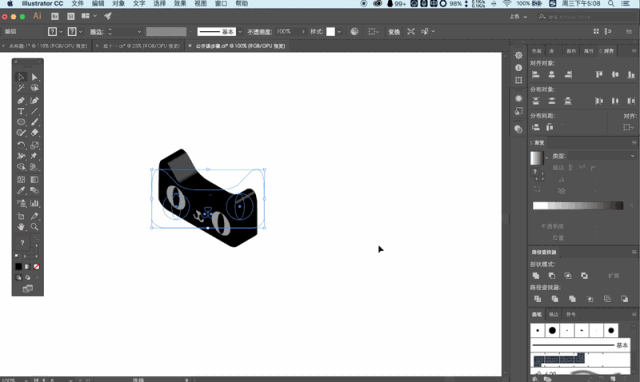Expand the opacity value arrow
This screenshot has height=382, width=640.
point(303,31)
